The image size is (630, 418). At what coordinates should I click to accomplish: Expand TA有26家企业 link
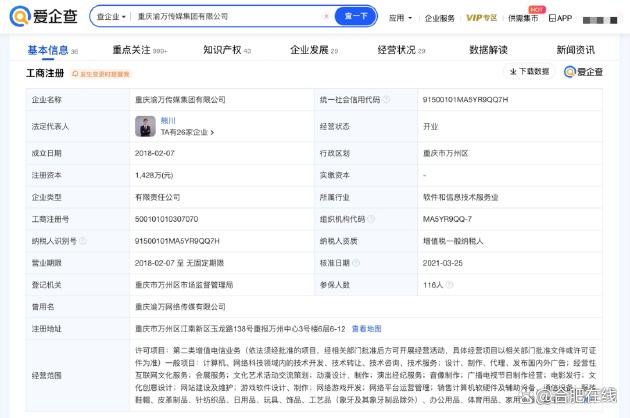coord(187,132)
